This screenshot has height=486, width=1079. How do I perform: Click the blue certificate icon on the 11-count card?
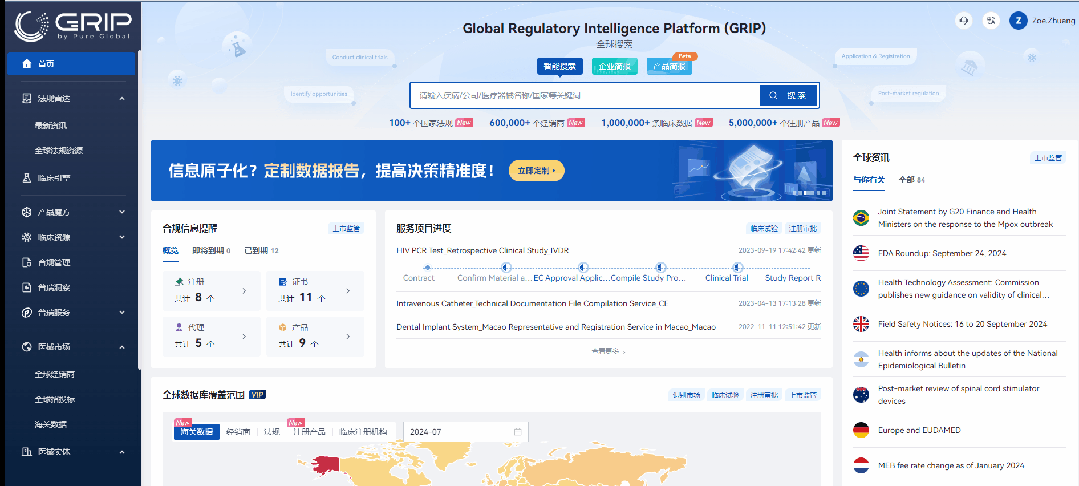pyautogui.click(x=282, y=282)
